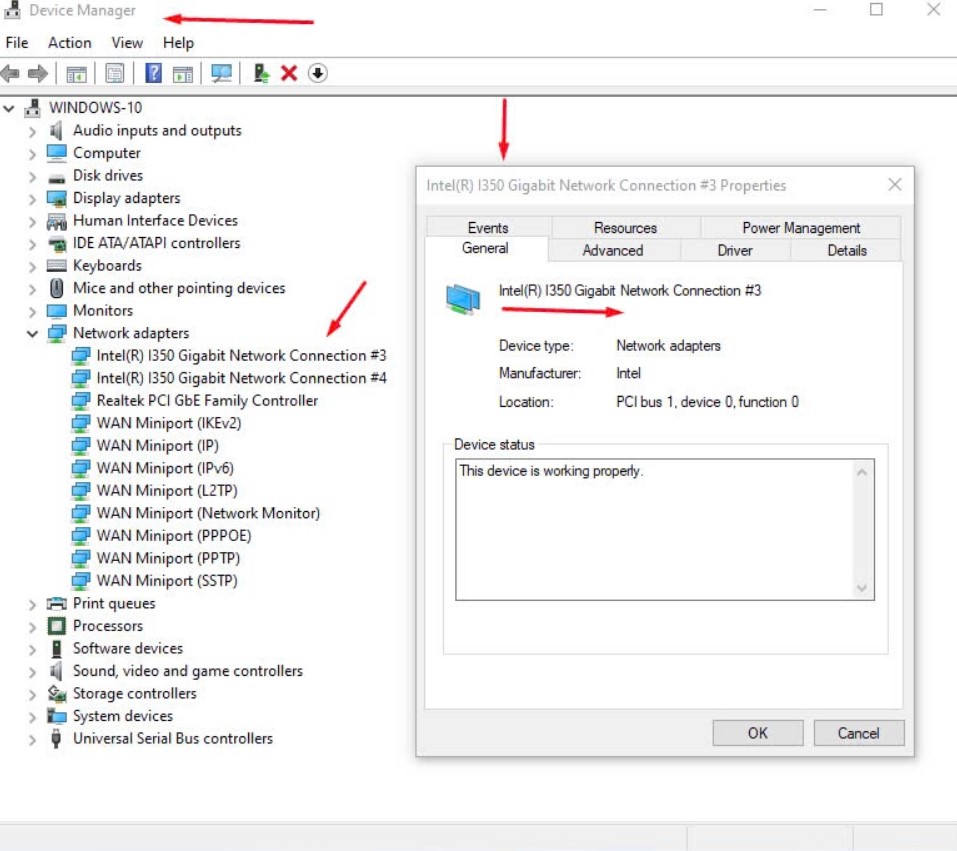Click the Storage controllers icon
Viewport: 957px width, 851px height.
click(56, 693)
